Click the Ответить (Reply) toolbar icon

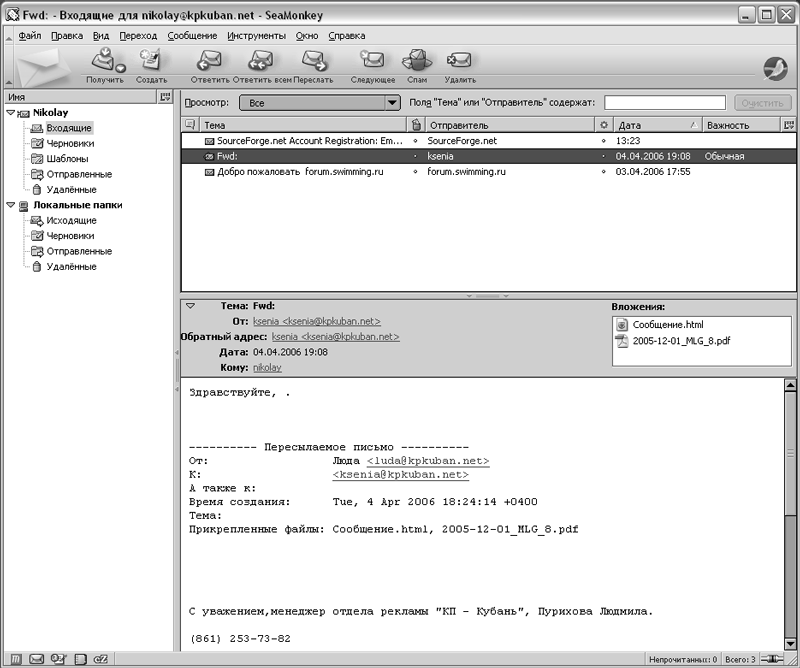(x=210, y=62)
